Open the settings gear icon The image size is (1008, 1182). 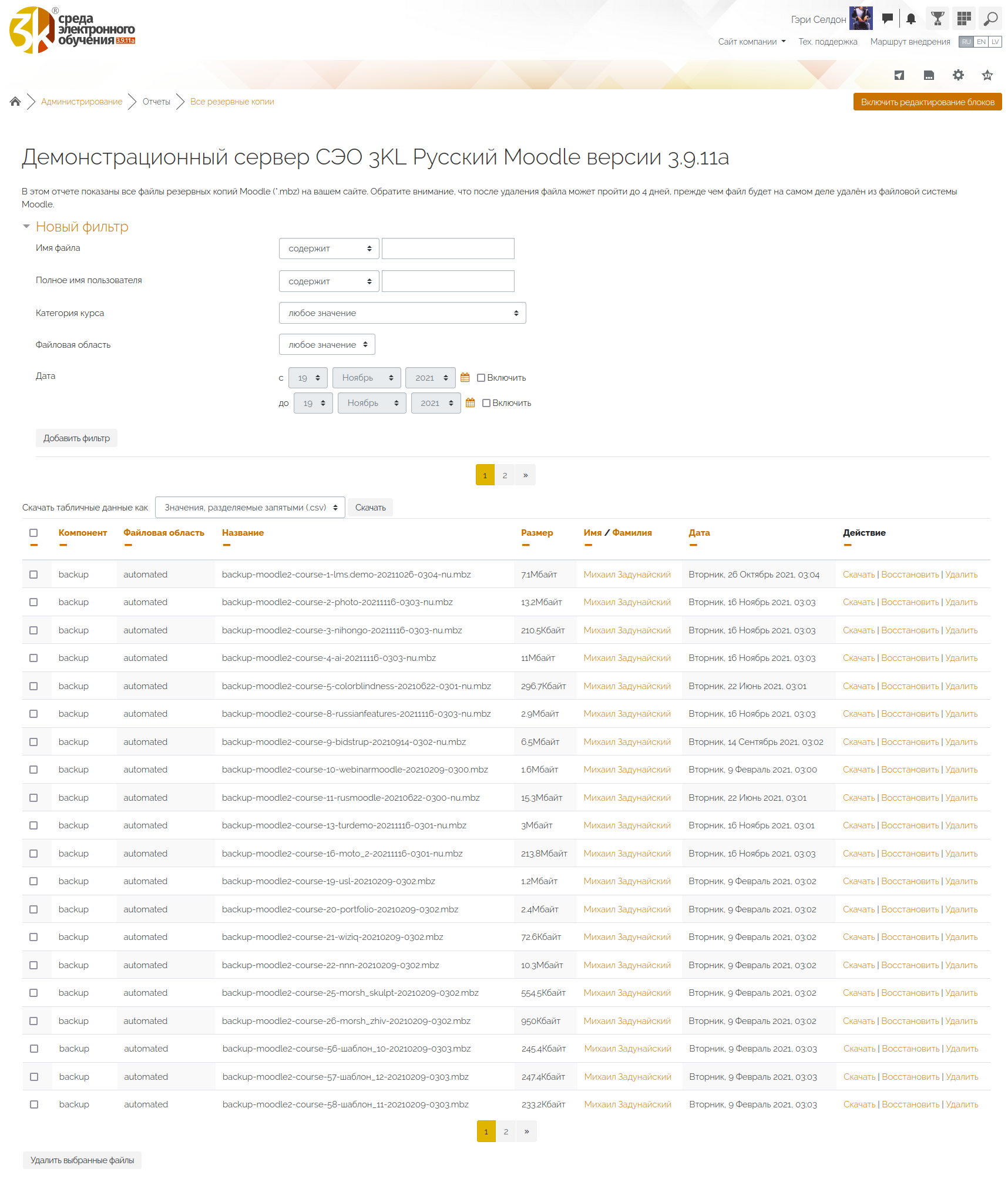tap(958, 75)
